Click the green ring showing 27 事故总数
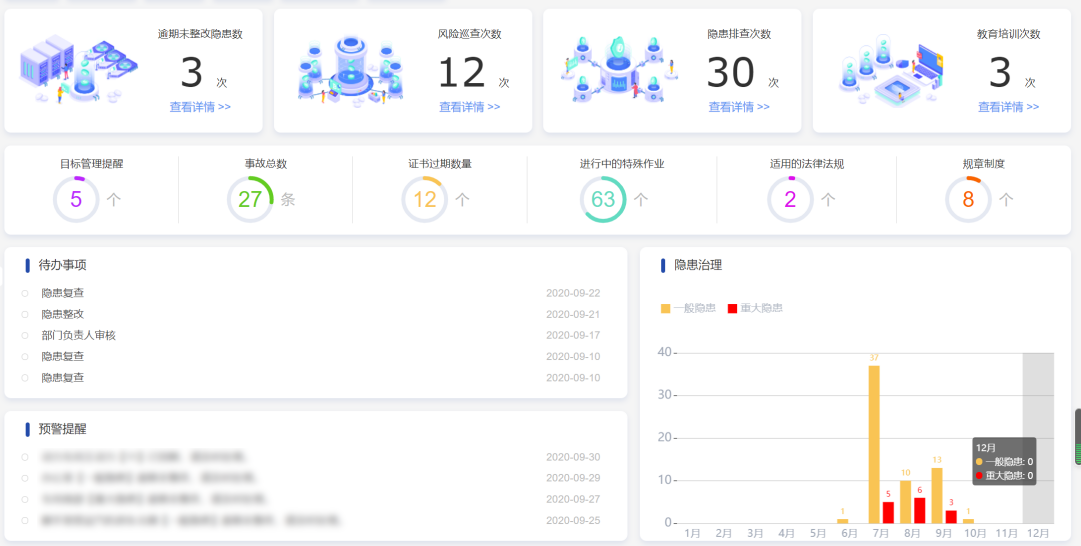Screen dimensions: 1081x546 [250, 200]
